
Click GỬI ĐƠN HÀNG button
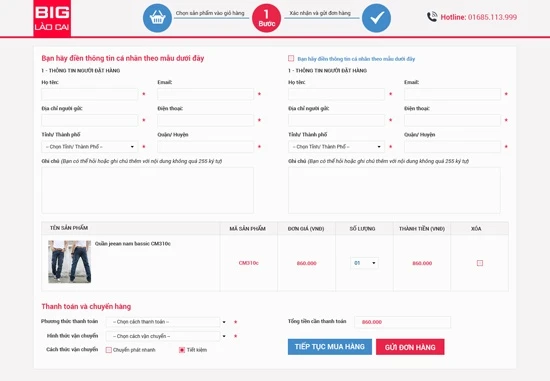click(410, 347)
